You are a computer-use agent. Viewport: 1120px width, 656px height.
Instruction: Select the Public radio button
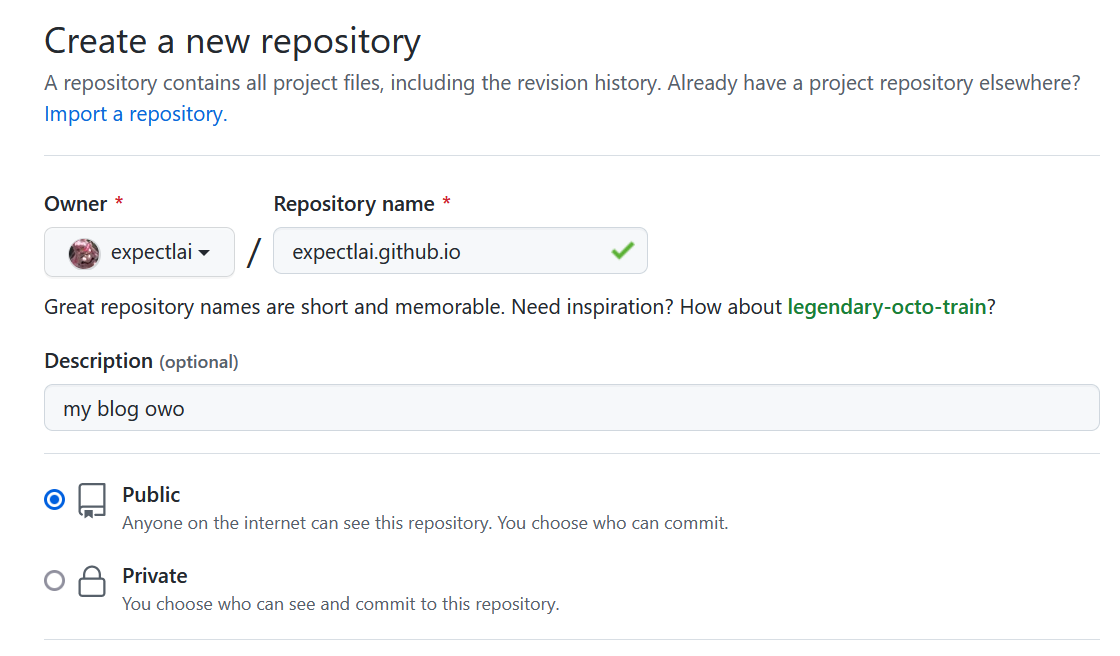[x=54, y=499]
